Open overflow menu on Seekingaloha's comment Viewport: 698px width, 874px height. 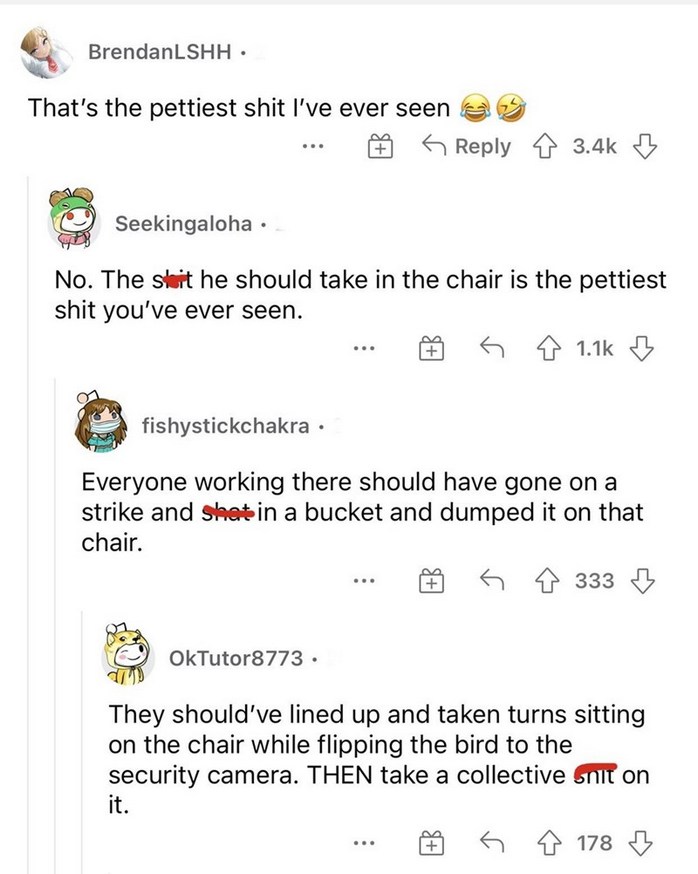click(364, 349)
